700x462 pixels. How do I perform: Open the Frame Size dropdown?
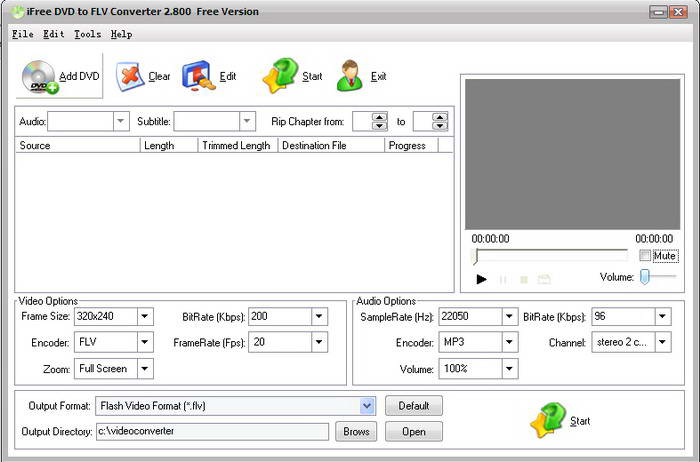click(145, 316)
